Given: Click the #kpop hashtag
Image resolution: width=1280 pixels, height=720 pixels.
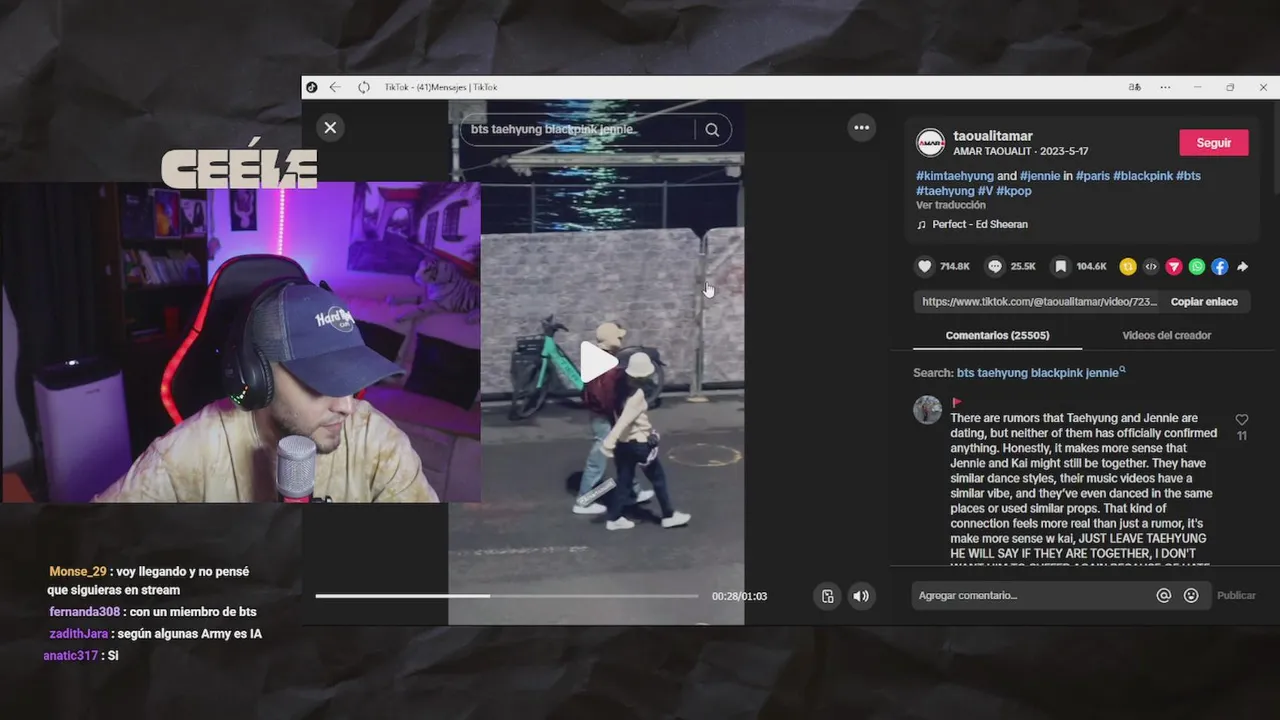Looking at the screenshot, I should pyautogui.click(x=1014, y=190).
